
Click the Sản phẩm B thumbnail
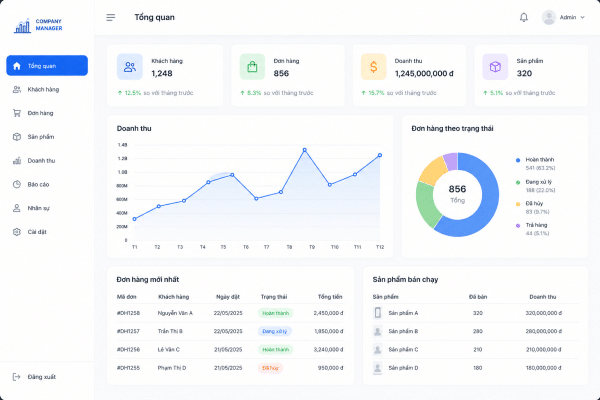pyautogui.click(x=378, y=331)
